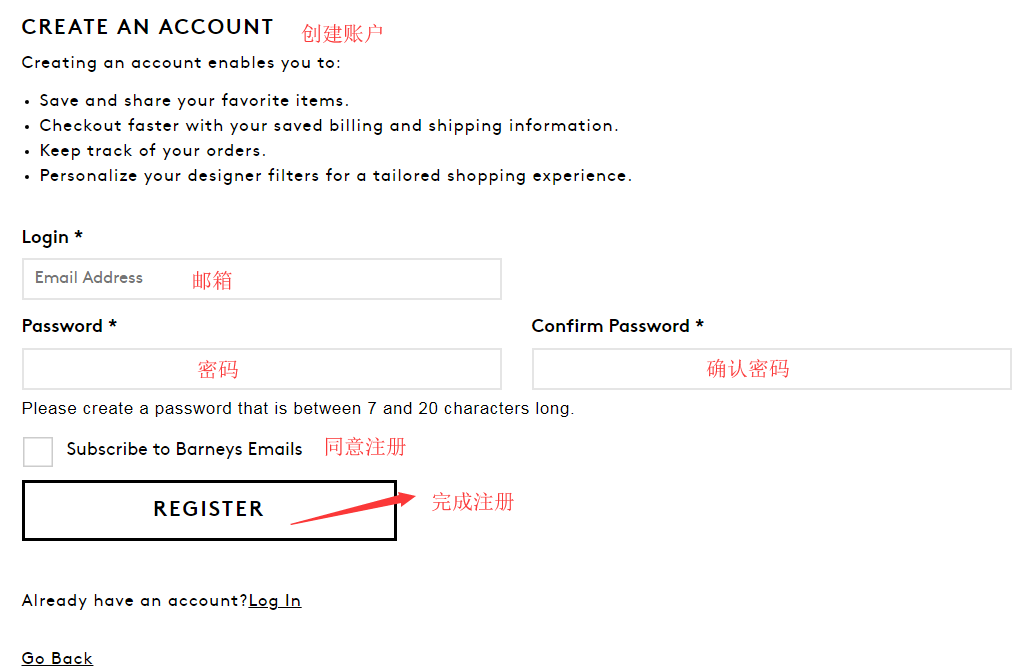Select the Confirm Password input box
This screenshot has height=672, width=1020.
pos(771,369)
